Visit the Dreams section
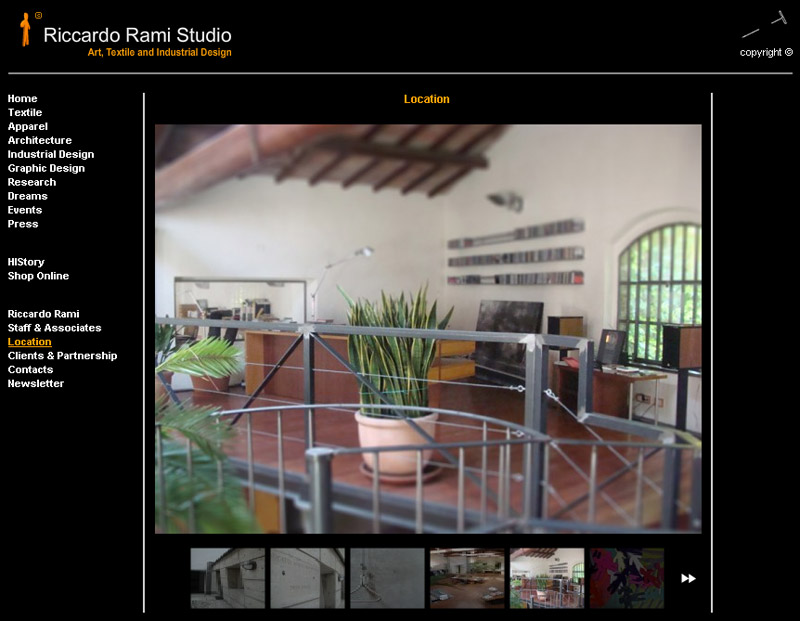Viewport: 800px width, 621px height. coord(28,196)
